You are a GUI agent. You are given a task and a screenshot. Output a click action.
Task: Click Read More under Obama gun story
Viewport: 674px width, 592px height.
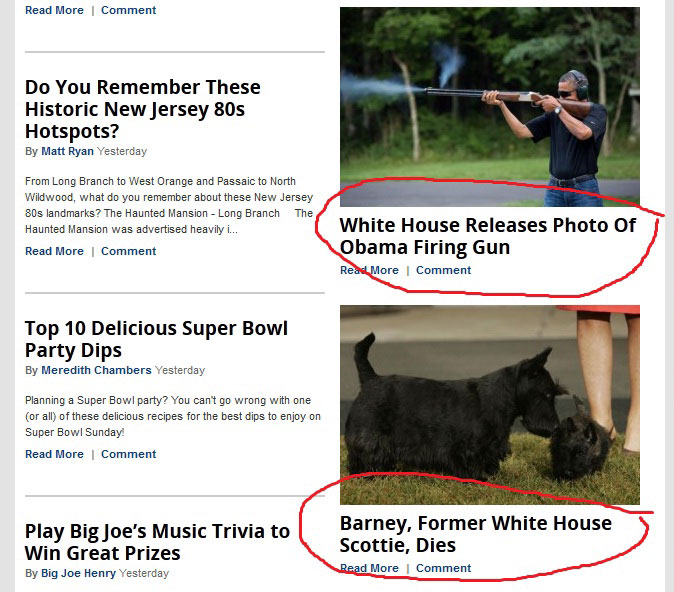tap(369, 270)
